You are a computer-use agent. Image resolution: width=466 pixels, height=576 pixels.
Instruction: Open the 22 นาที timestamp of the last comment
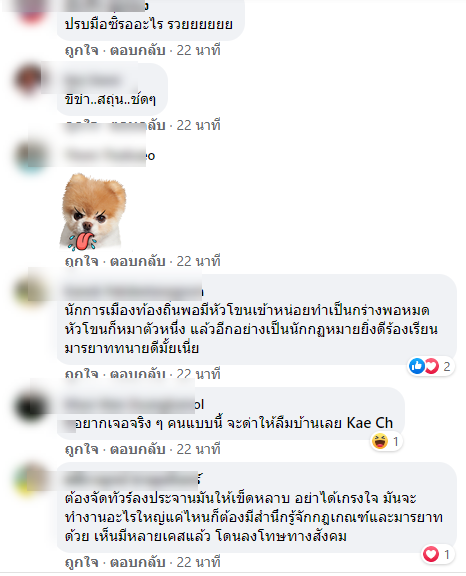(x=198, y=562)
